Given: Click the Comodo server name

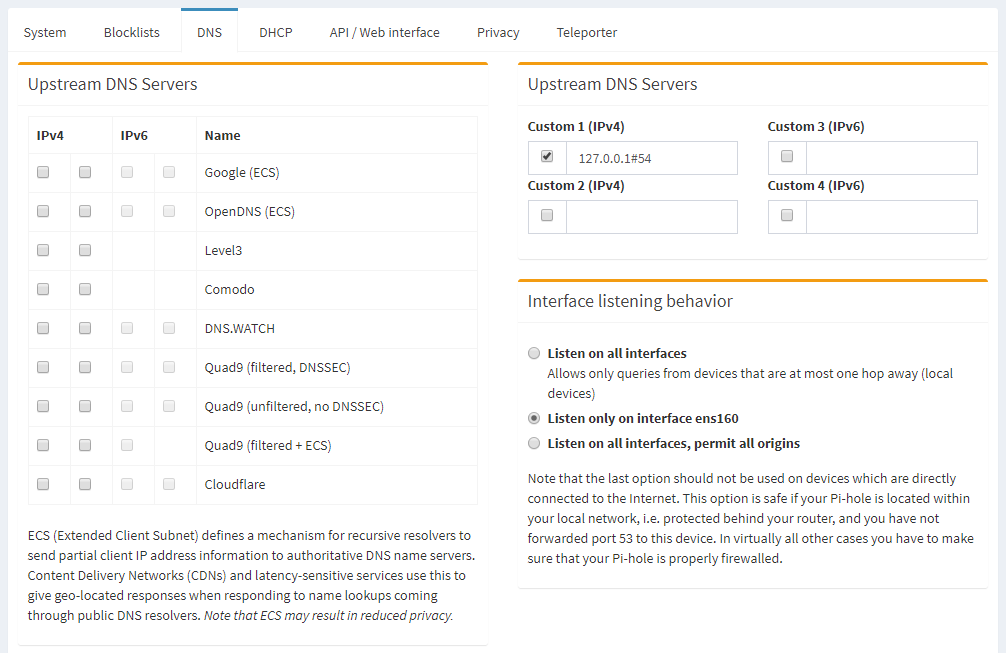Looking at the screenshot, I should tap(229, 289).
